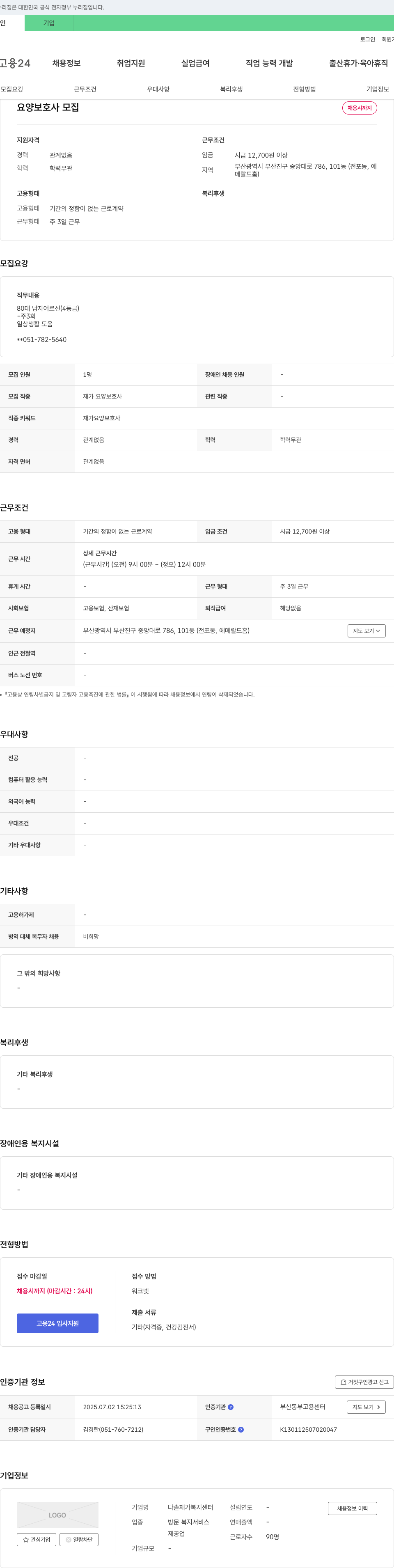Click the contact 김경란(051-760-7212)

(113, 1429)
